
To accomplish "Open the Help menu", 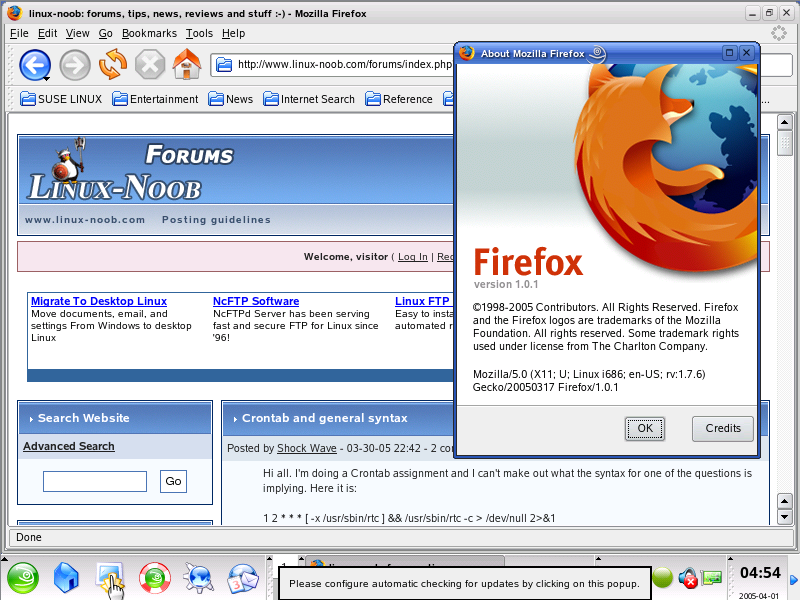I will click(233, 33).
